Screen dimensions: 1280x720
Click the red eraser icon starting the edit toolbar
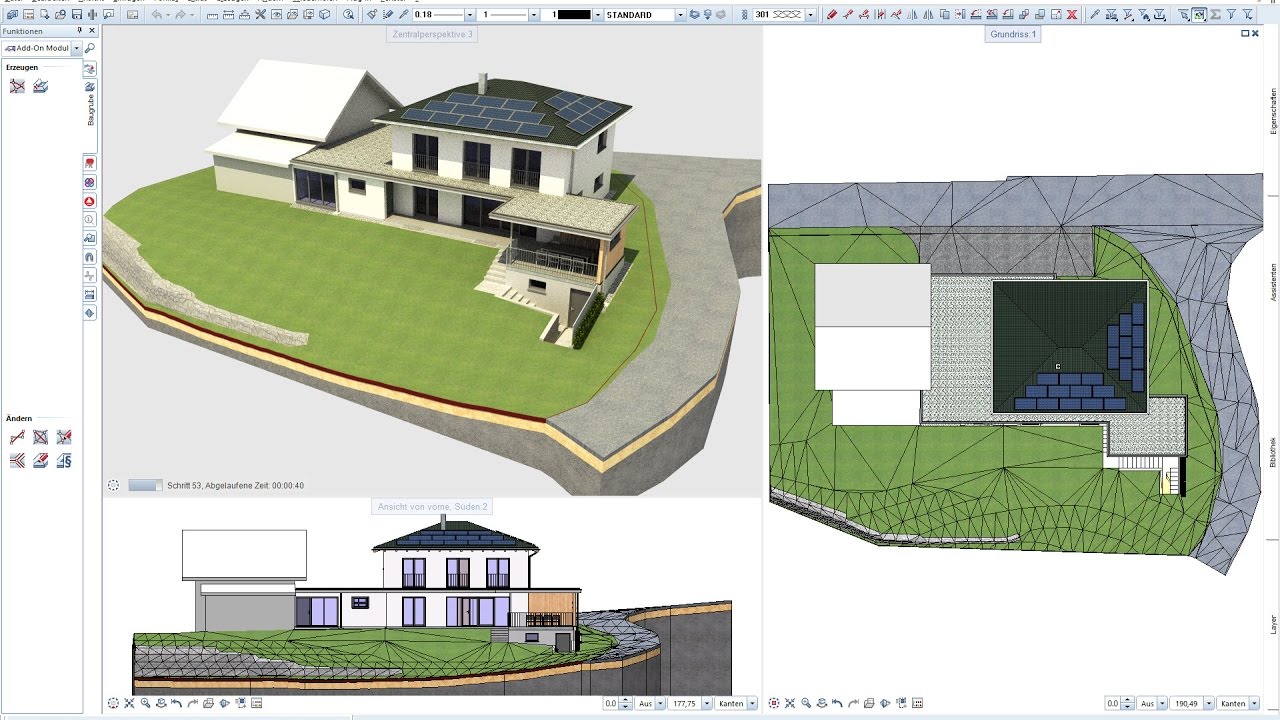(832, 15)
